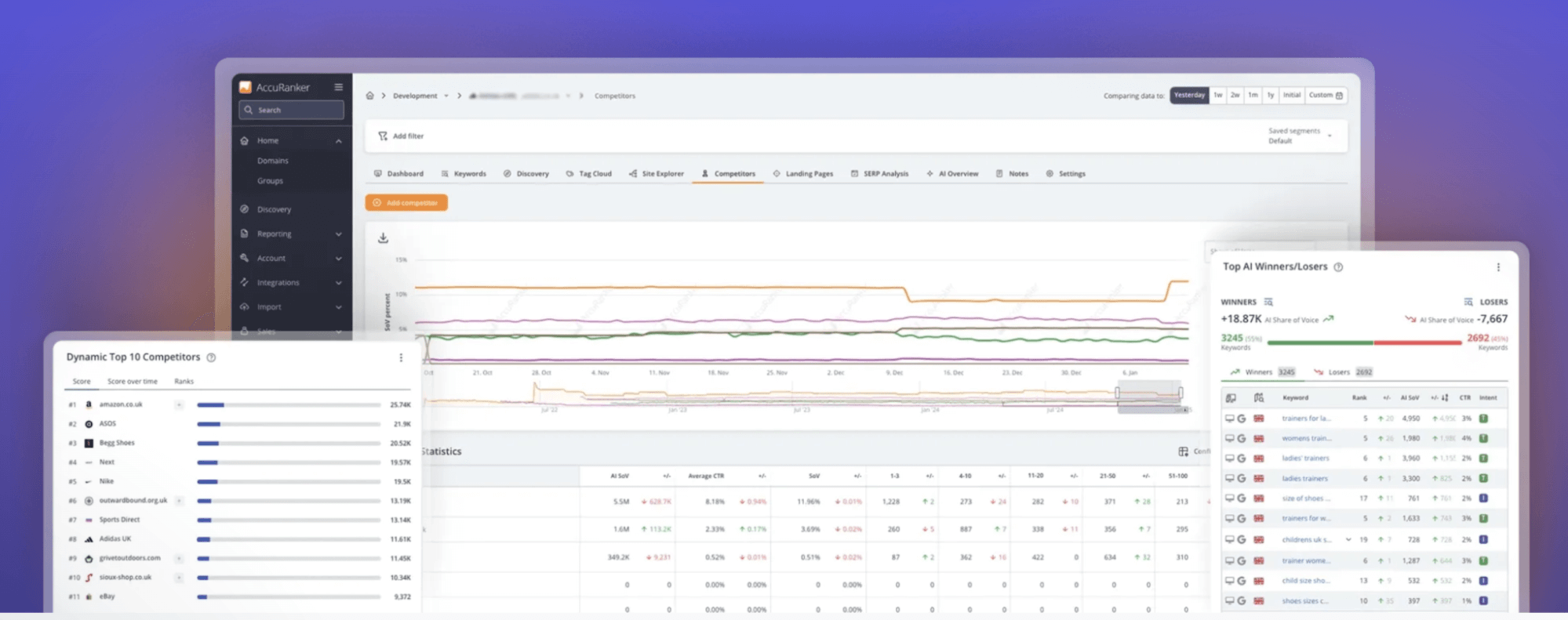Select the Initial comparison period

click(1292, 95)
